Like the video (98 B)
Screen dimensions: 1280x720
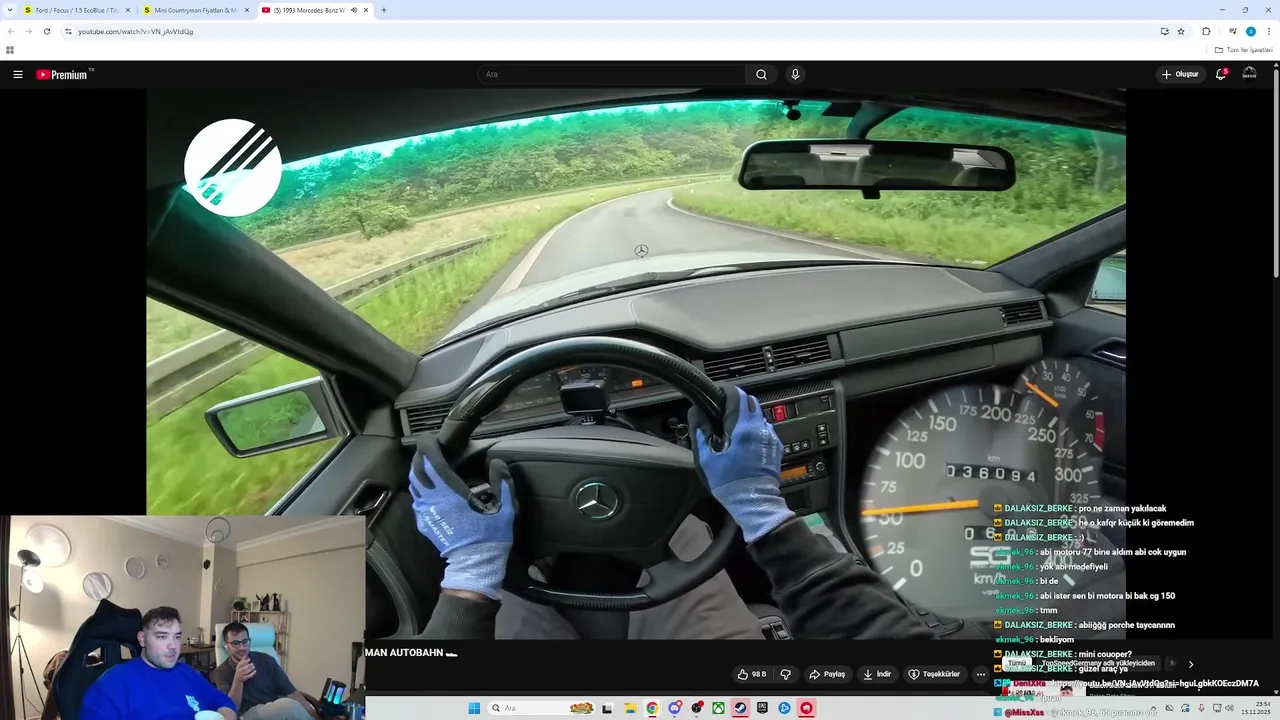[752, 674]
